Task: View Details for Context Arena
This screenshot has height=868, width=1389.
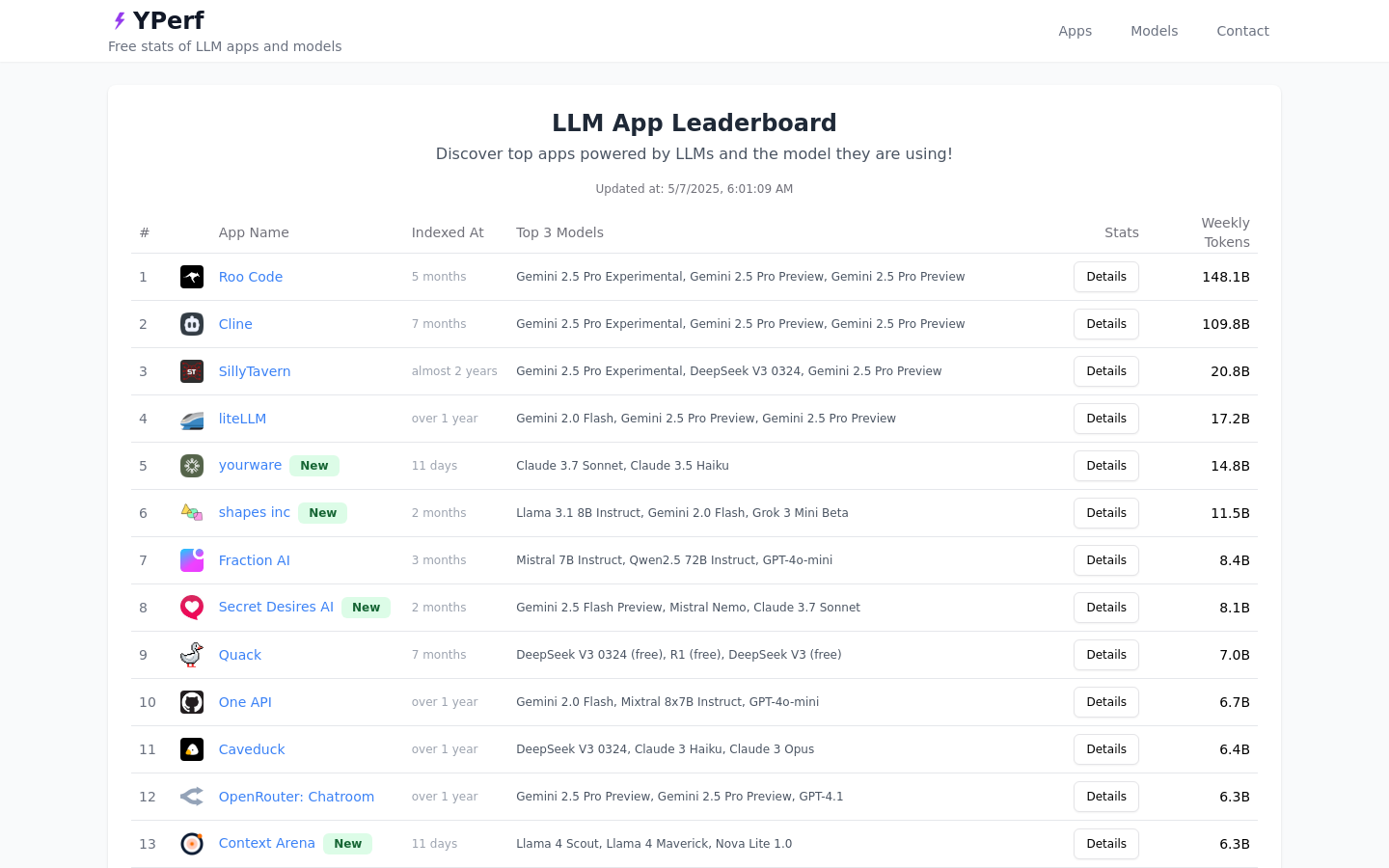Action: coord(1106,844)
